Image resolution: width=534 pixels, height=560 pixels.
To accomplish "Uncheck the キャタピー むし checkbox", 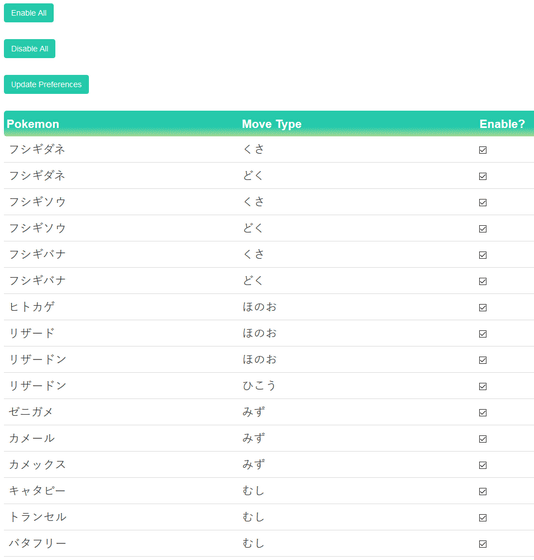I will tap(483, 491).
